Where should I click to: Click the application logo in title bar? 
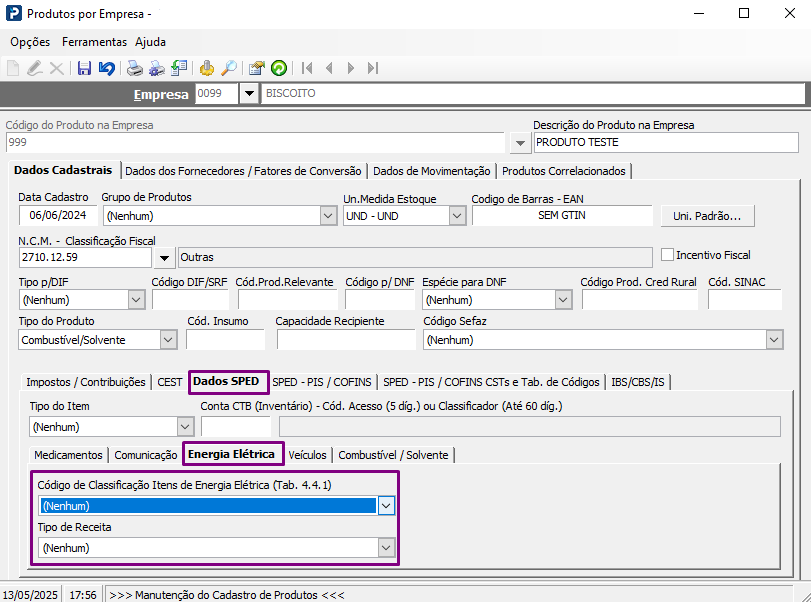[x=13, y=13]
